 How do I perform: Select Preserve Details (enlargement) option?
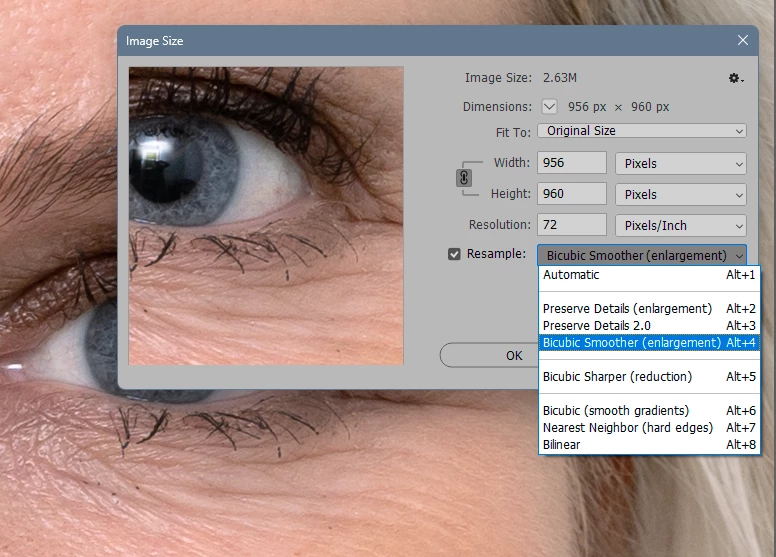click(x=649, y=308)
